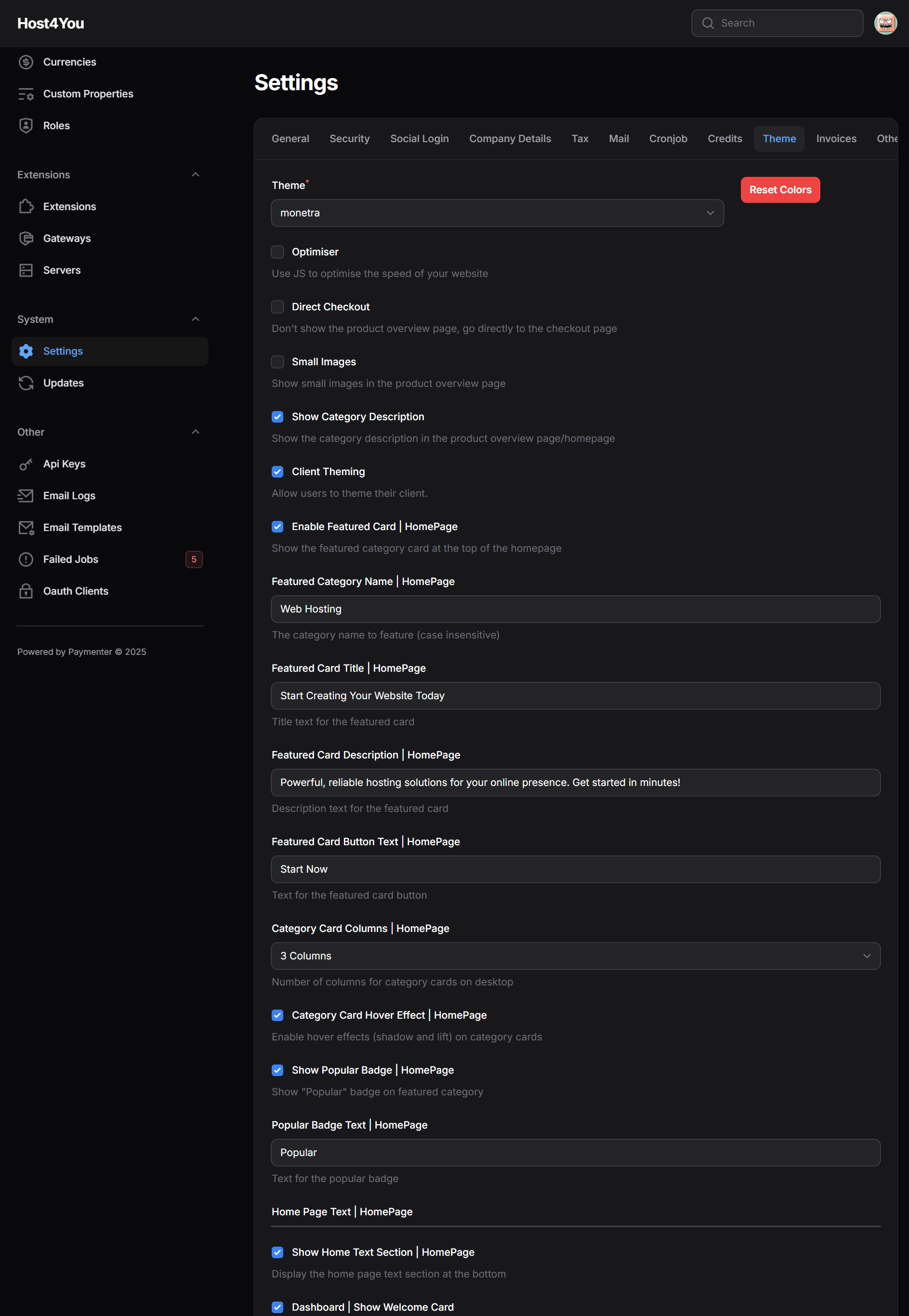Enable the Optimiser checkbox
909x1316 pixels.
[277, 253]
